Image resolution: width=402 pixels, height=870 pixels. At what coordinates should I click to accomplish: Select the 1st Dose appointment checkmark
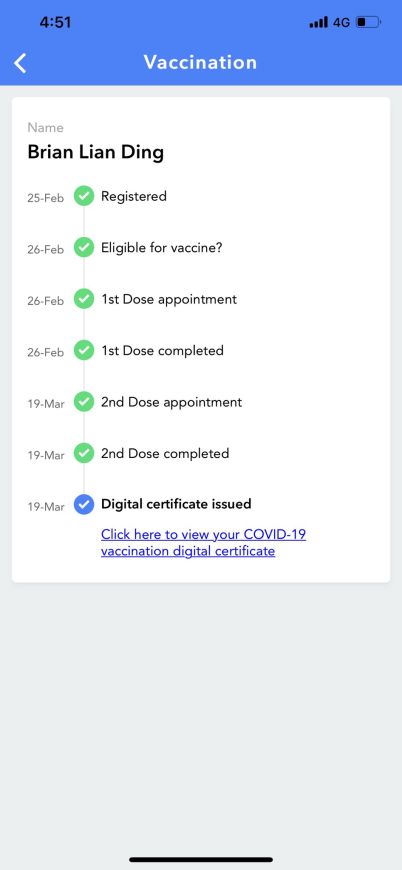(84, 300)
